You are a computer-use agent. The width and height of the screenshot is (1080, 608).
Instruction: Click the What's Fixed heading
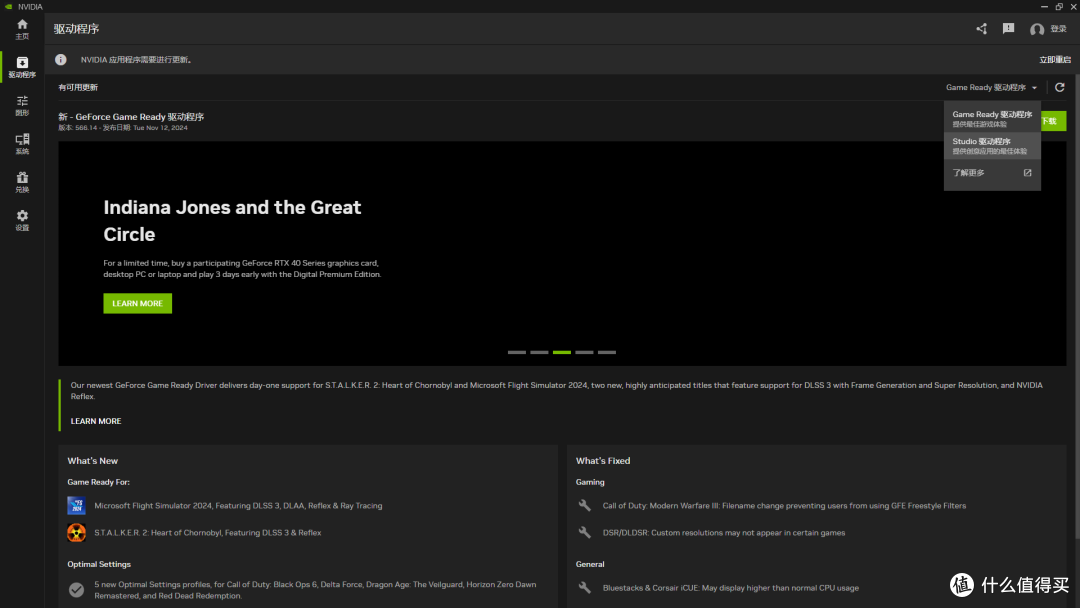click(603, 461)
